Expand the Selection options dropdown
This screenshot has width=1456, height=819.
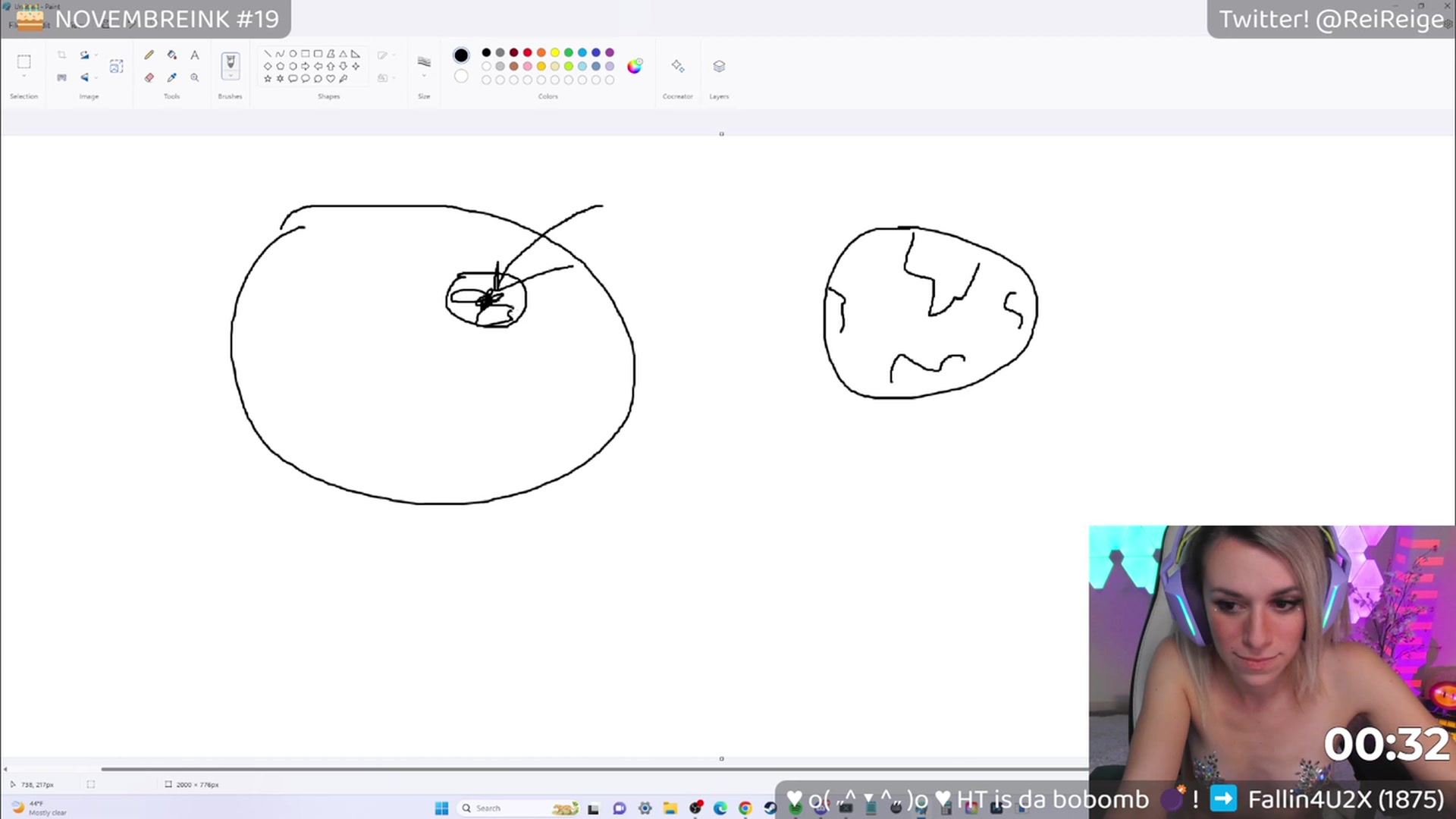pos(24,76)
